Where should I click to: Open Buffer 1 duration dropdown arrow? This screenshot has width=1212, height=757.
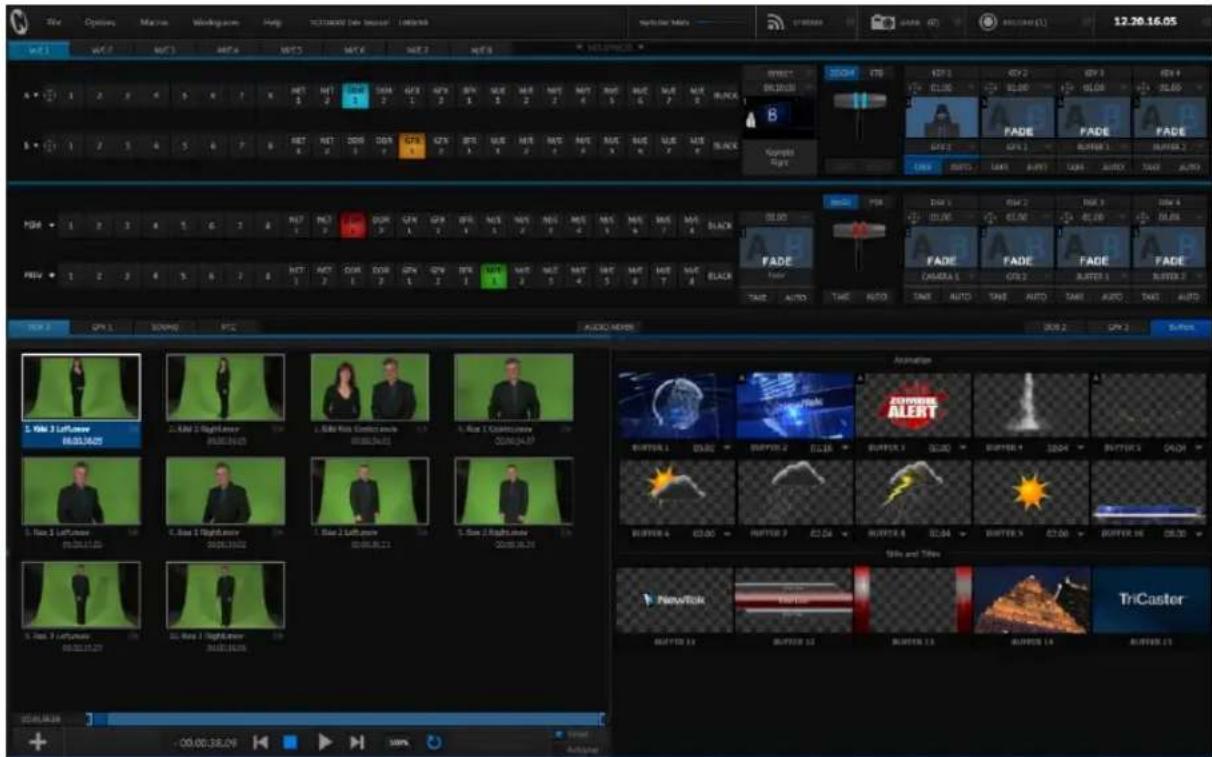tap(726, 449)
